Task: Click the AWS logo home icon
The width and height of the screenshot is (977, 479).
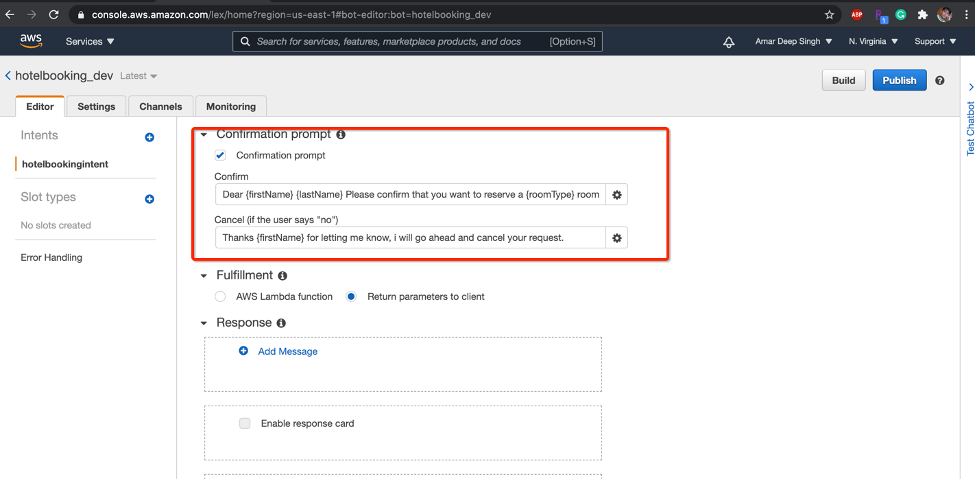Action: pos(30,41)
